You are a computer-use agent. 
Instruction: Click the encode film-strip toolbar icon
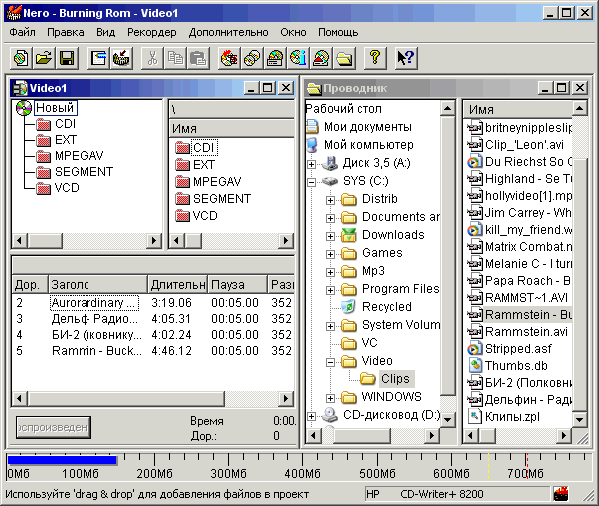(x=121, y=58)
